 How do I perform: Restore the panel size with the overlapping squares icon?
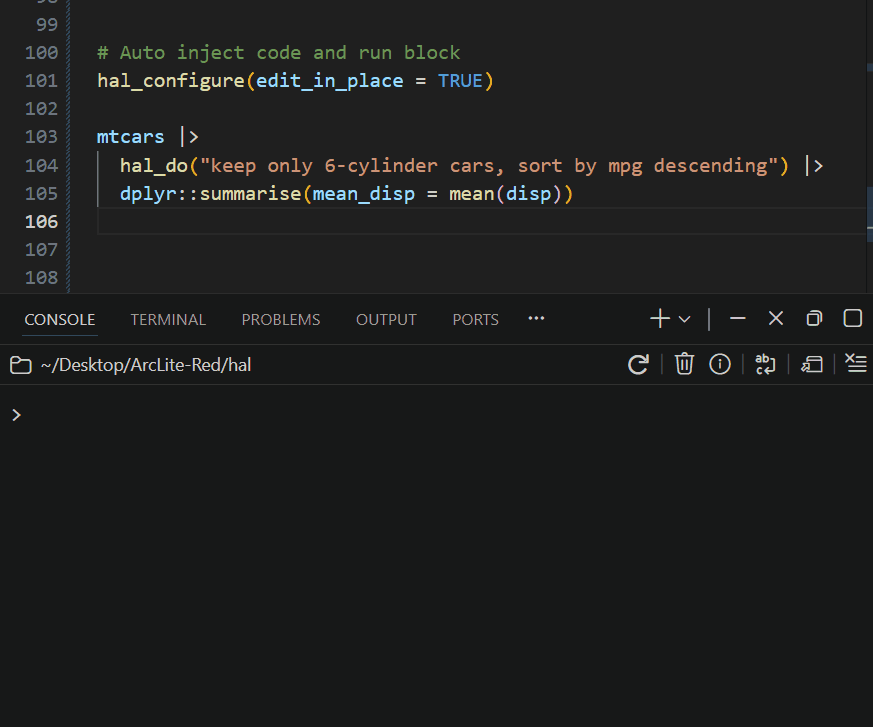pos(814,319)
